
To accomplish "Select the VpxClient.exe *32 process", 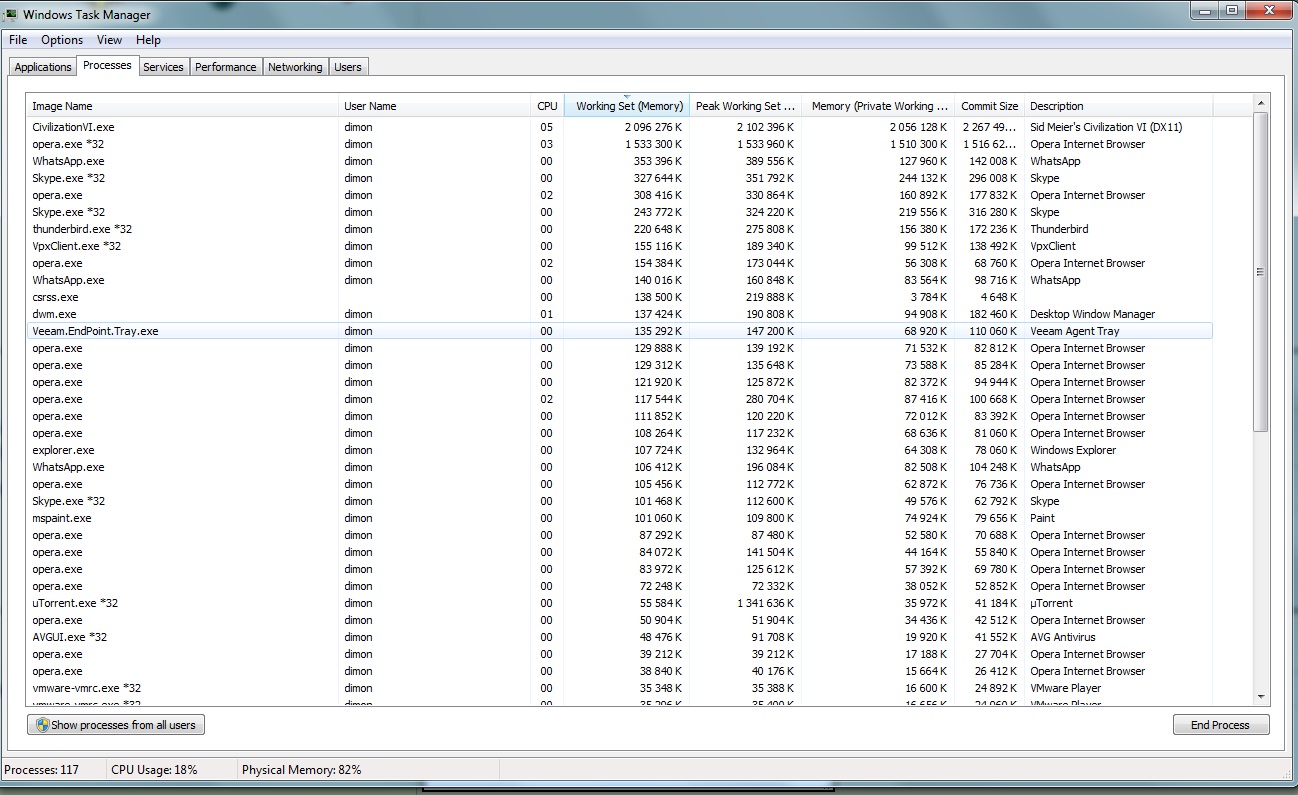I will [619, 246].
